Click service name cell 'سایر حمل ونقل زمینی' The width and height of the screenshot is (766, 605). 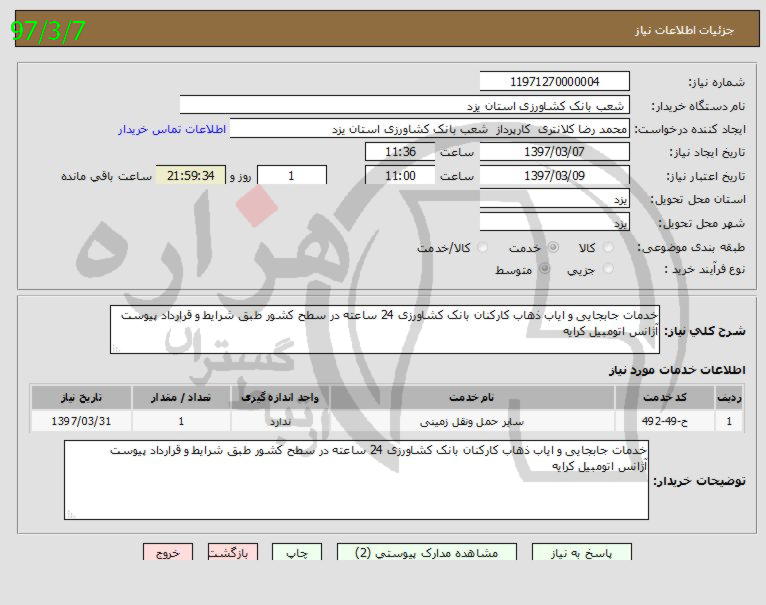coord(472,421)
